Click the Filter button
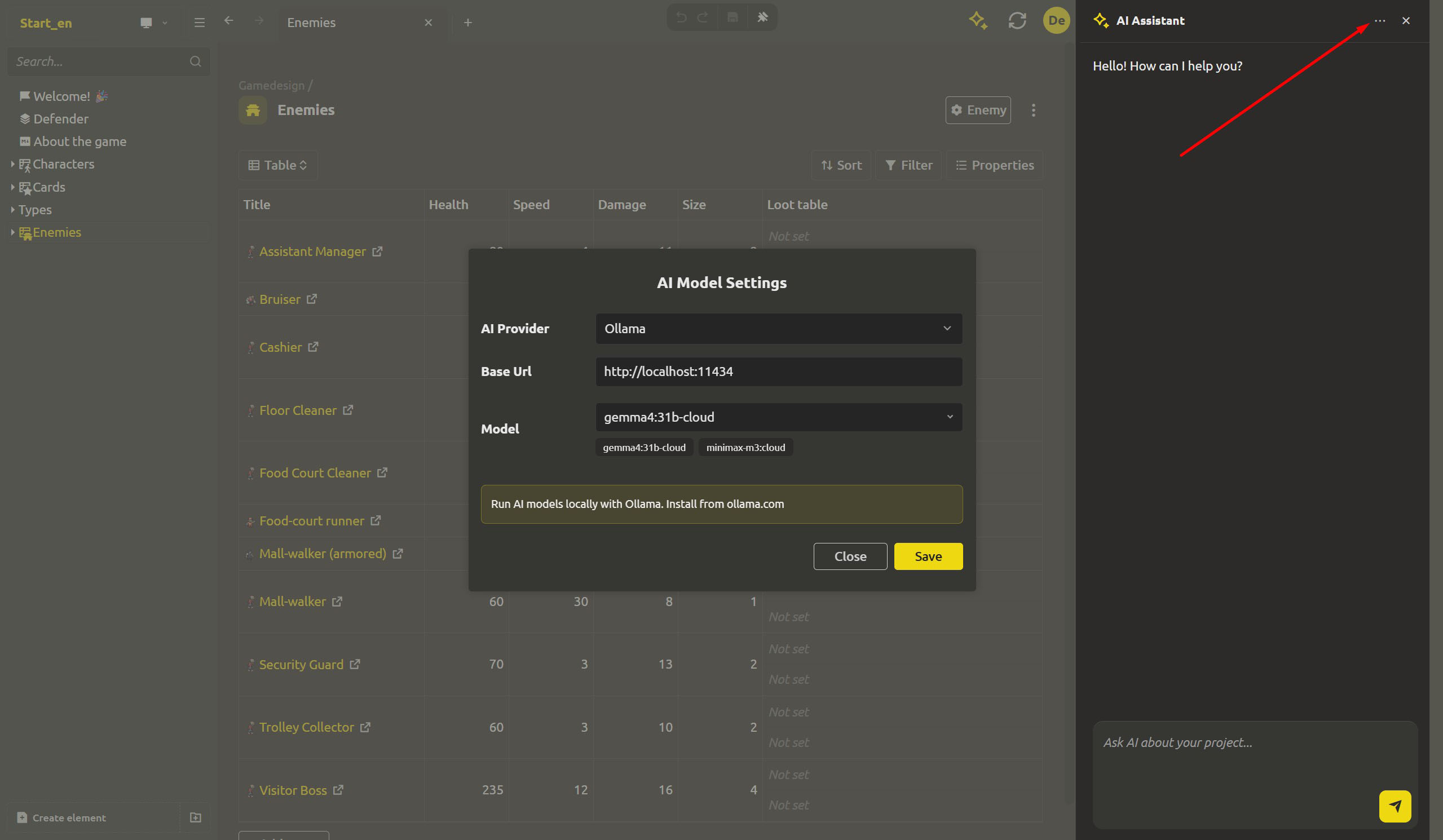1443x840 pixels. (908, 165)
